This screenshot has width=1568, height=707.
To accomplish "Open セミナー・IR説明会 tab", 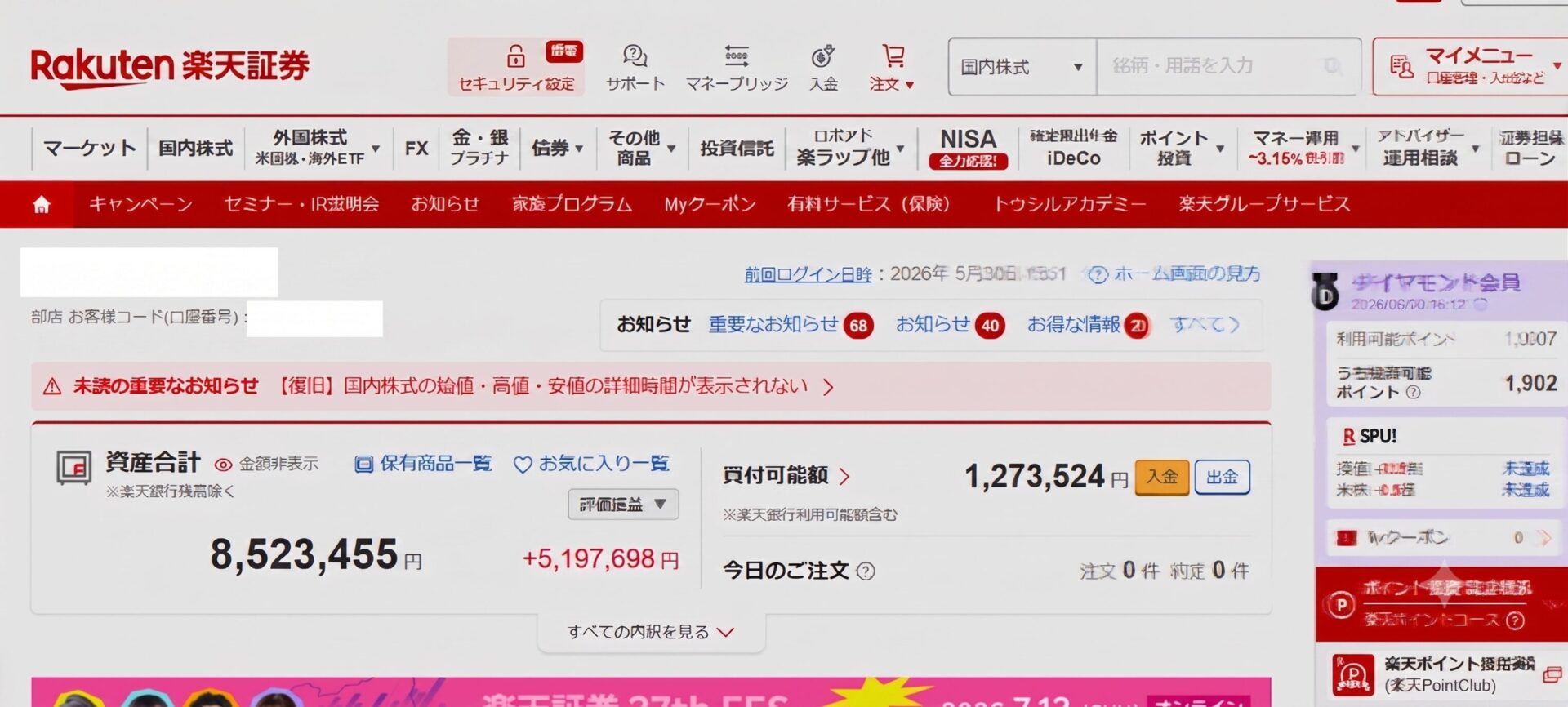I will pos(301,204).
